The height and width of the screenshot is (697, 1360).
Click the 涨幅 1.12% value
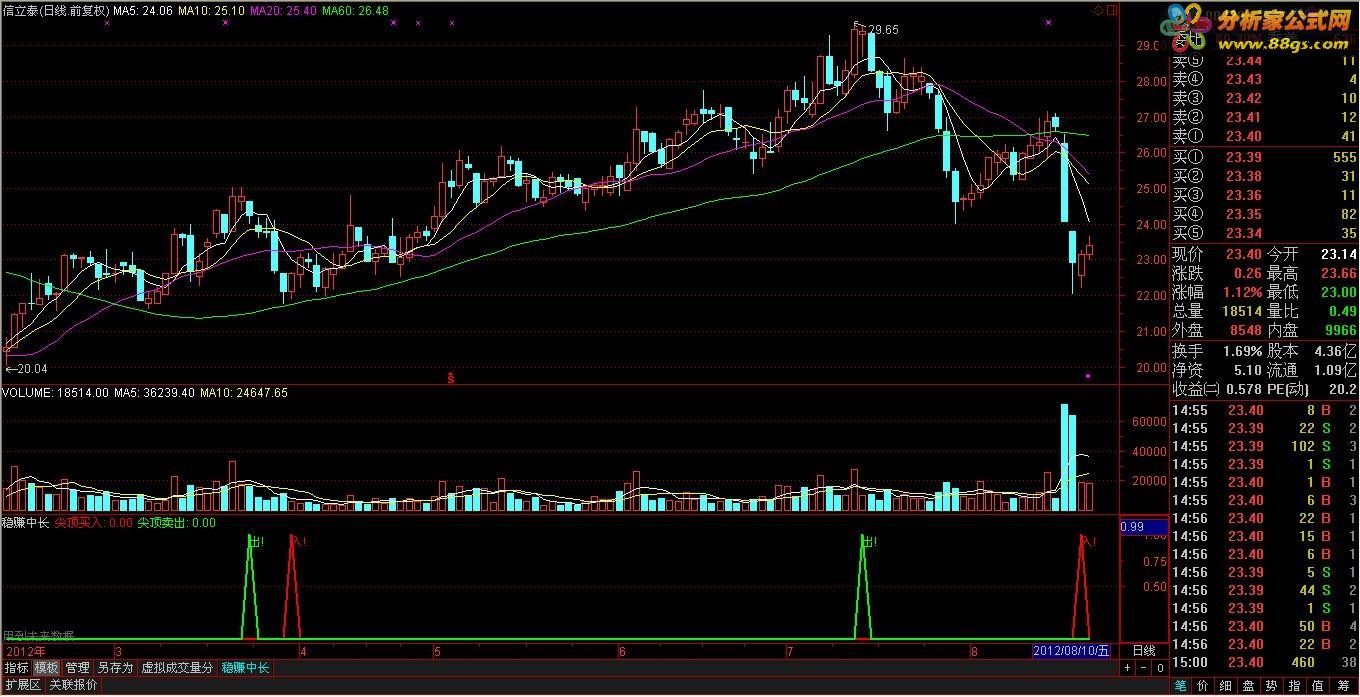[x=1241, y=292]
